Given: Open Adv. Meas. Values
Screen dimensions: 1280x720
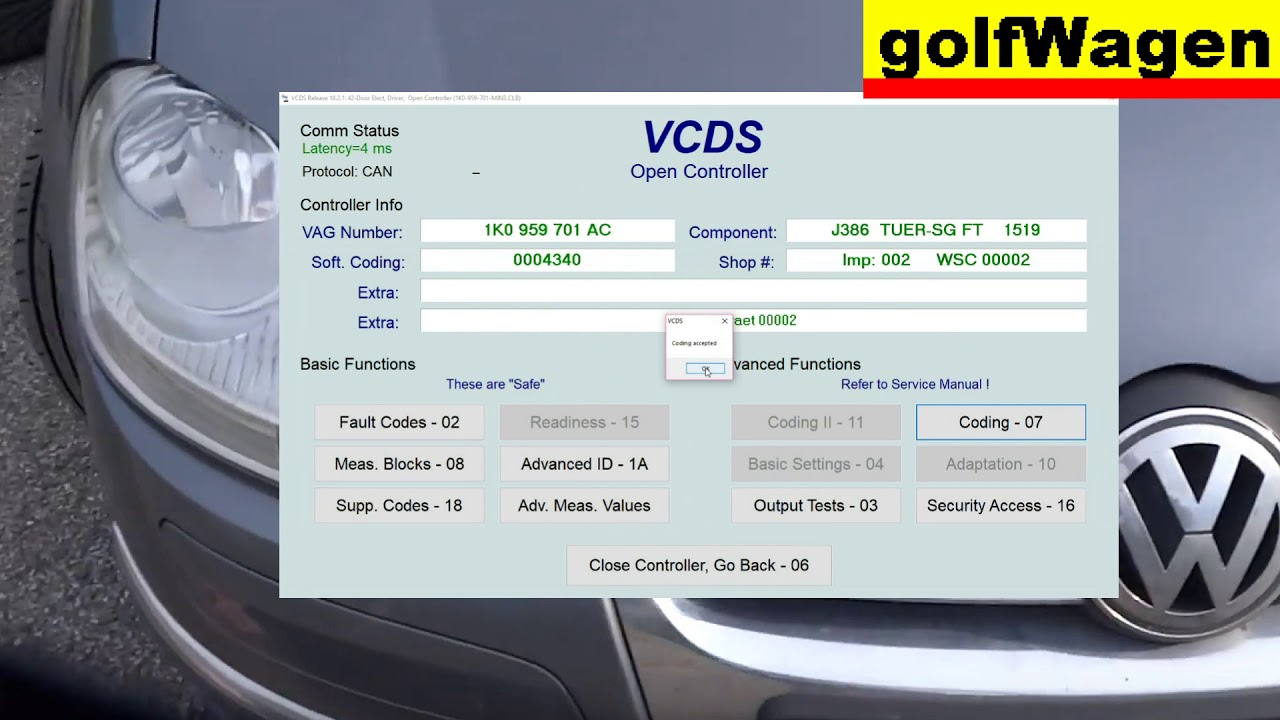Looking at the screenshot, I should click(x=584, y=505).
